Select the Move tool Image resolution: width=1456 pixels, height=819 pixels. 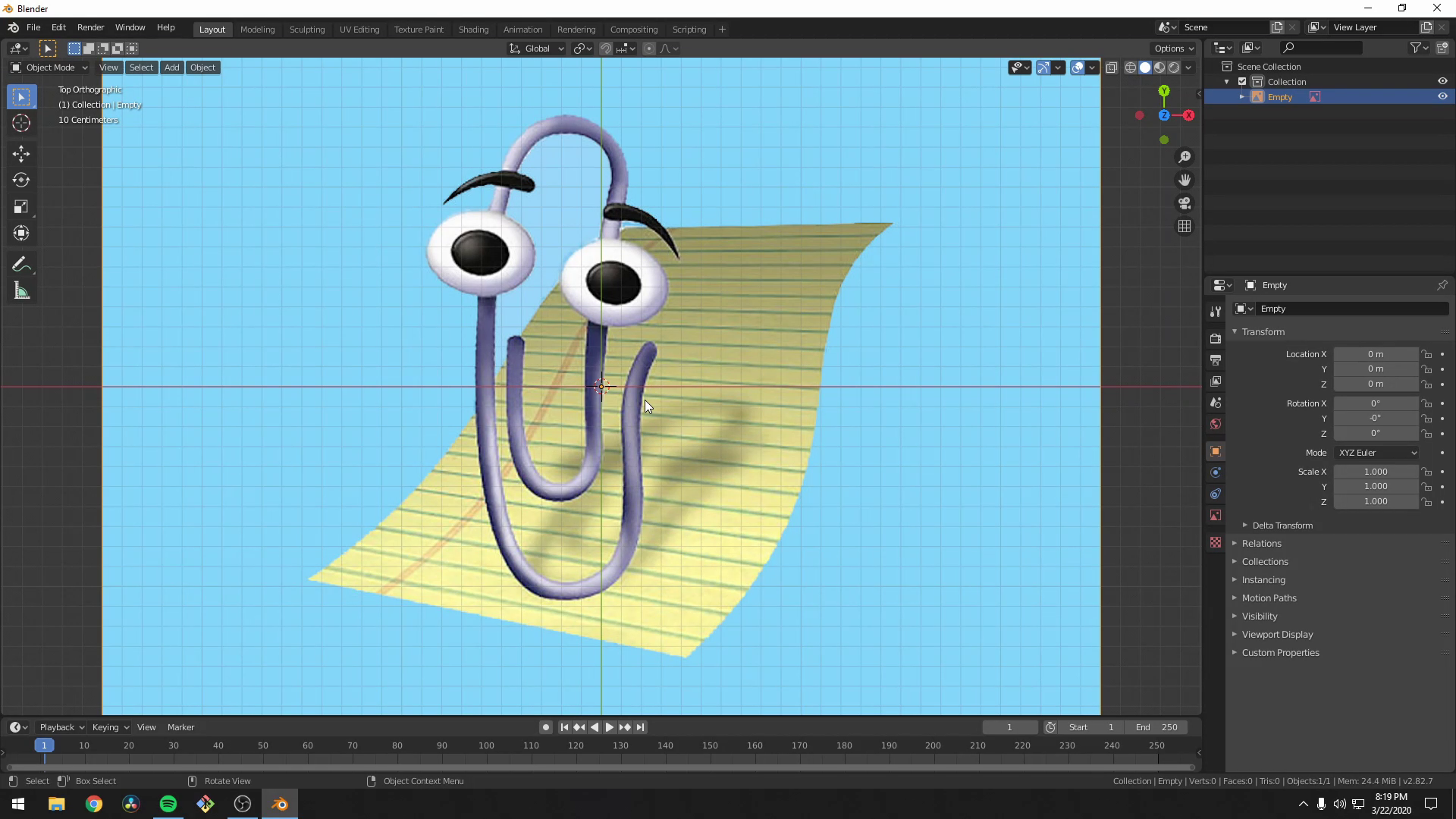[20, 153]
